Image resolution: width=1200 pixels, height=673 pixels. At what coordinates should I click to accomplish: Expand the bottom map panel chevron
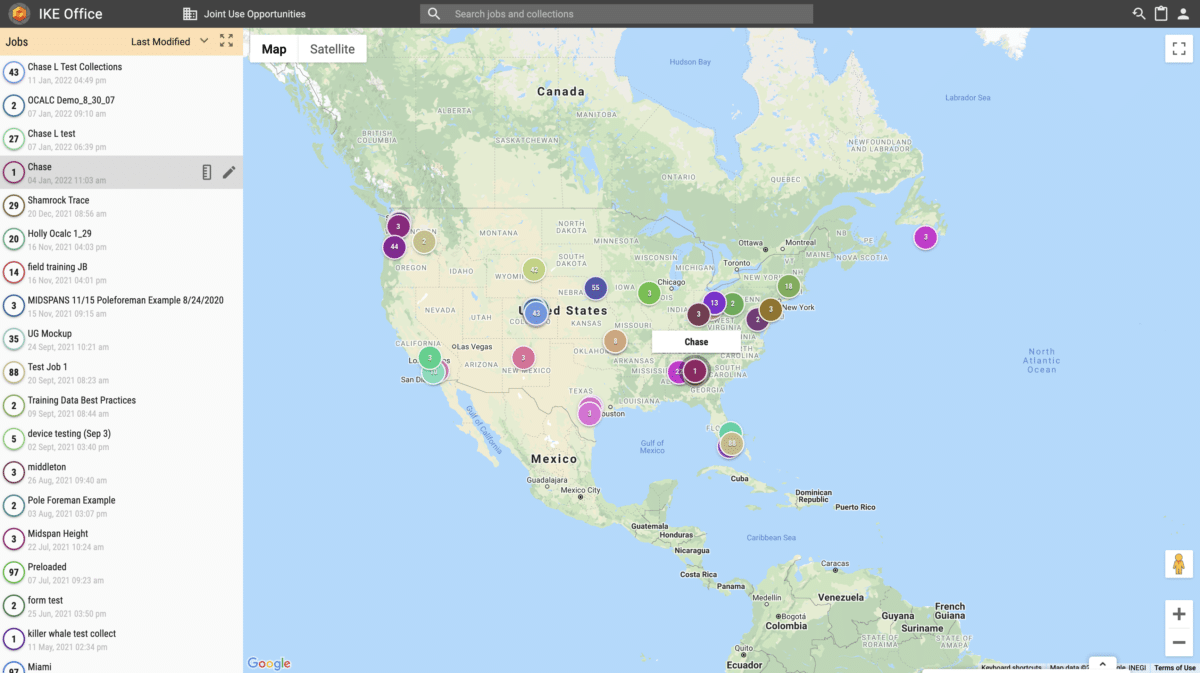(x=1102, y=663)
